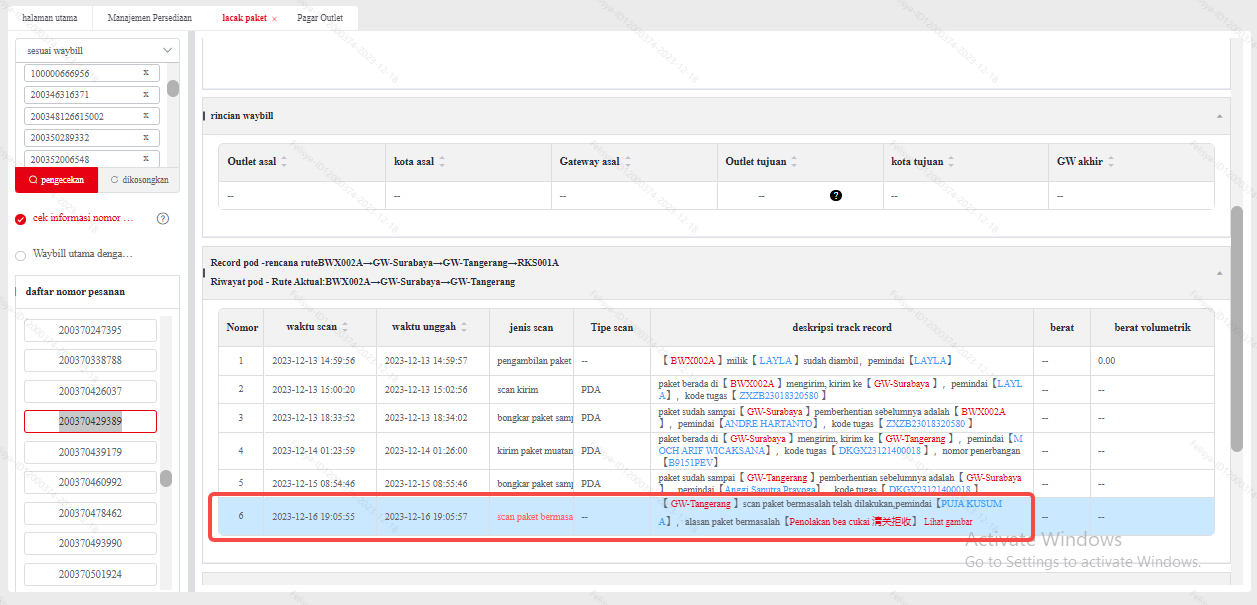The height and width of the screenshot is (605, 1257).
Task: Click the question mark under Outlet tujuan
Action: point(836,196)
